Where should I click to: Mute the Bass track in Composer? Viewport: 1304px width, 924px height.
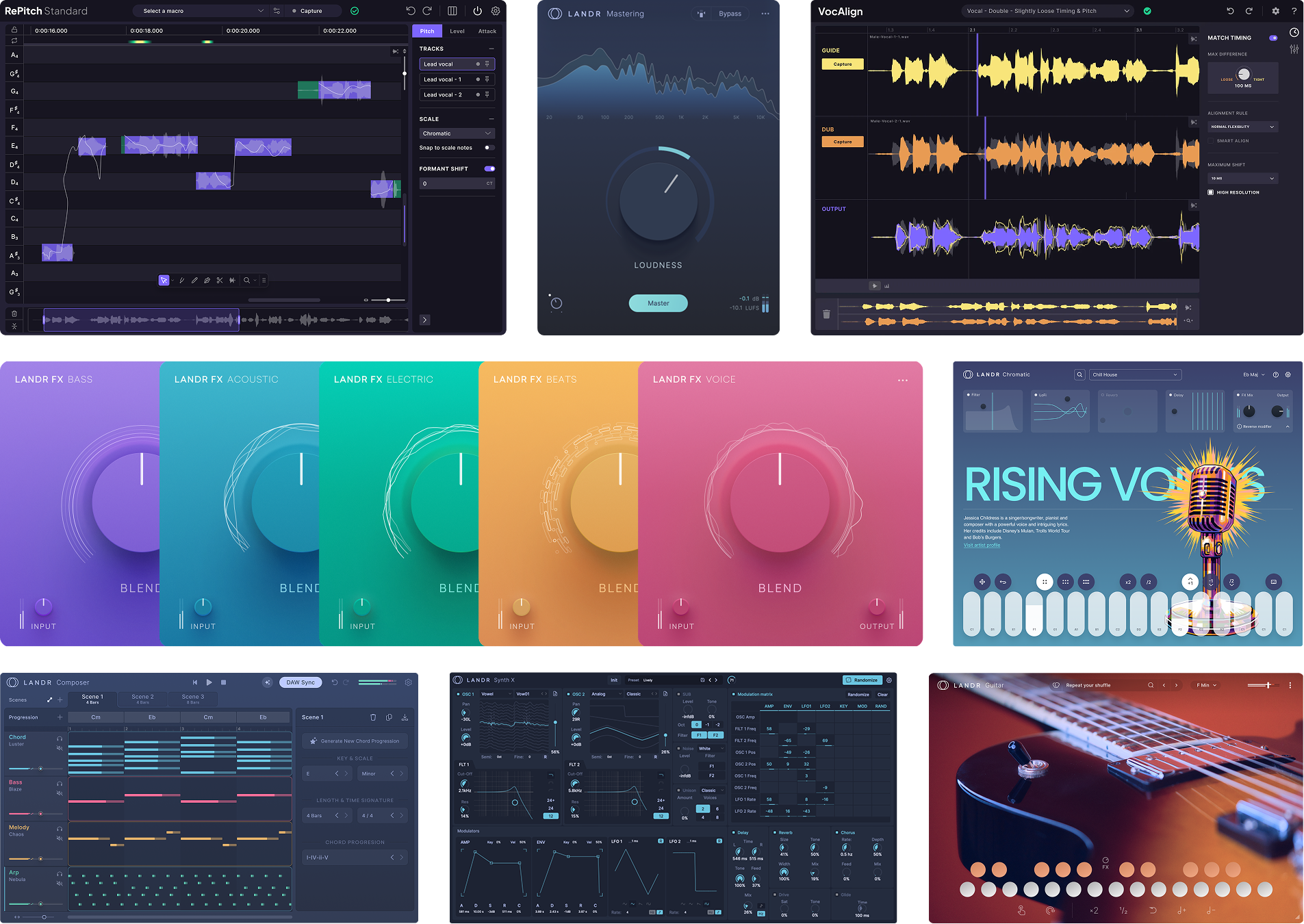coord(60,793)
